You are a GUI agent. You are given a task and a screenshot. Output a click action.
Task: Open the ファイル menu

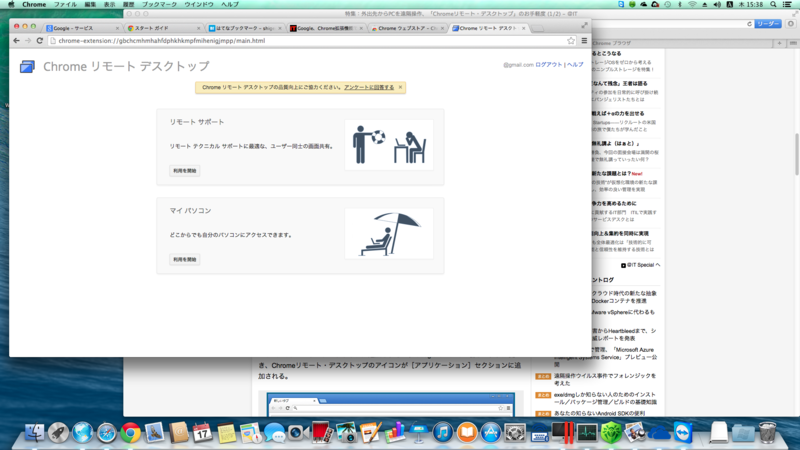[65, 4]
